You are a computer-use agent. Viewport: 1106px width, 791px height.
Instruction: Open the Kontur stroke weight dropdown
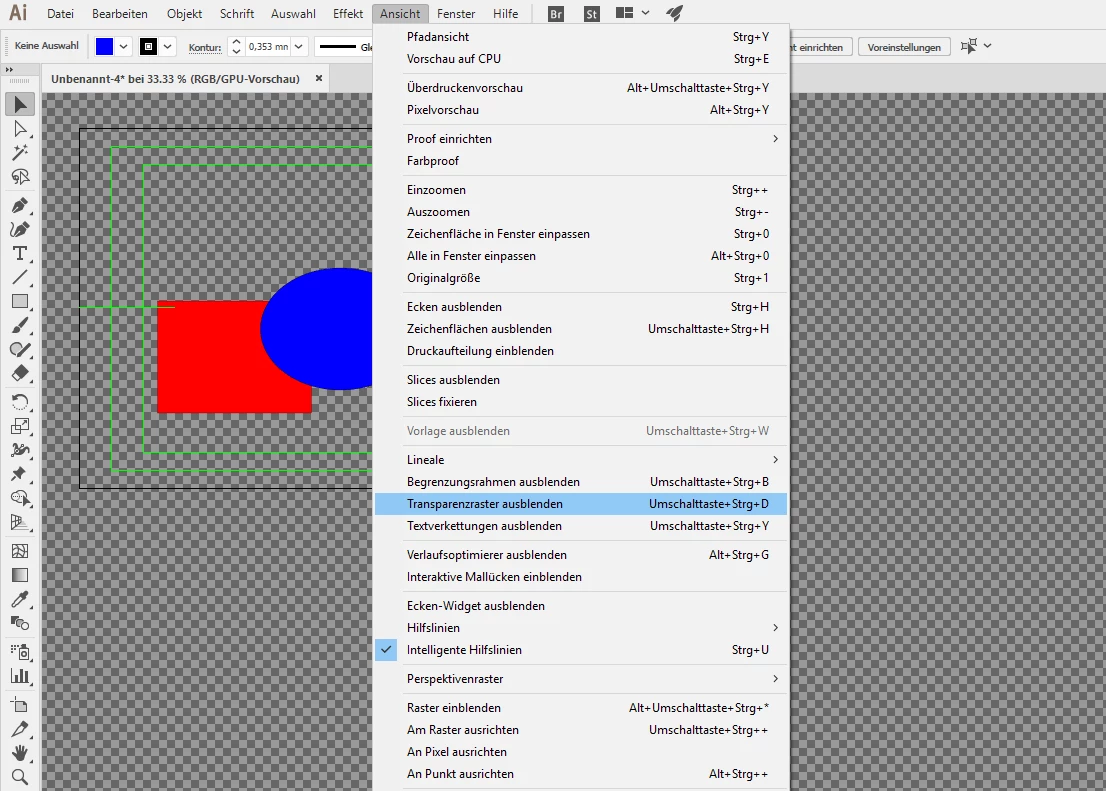tap(299, 47)
